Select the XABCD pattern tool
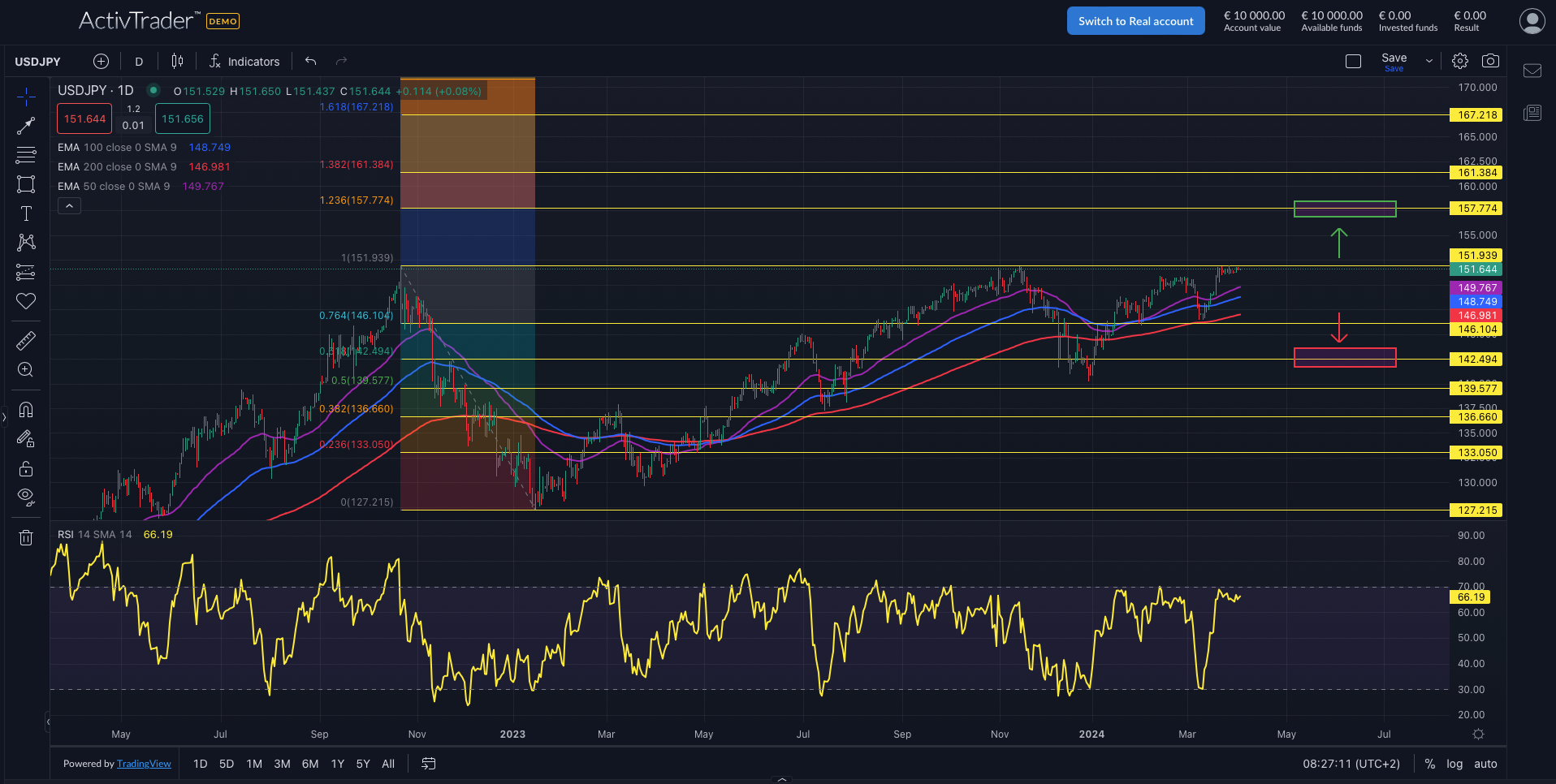 (x=27, y=243)
